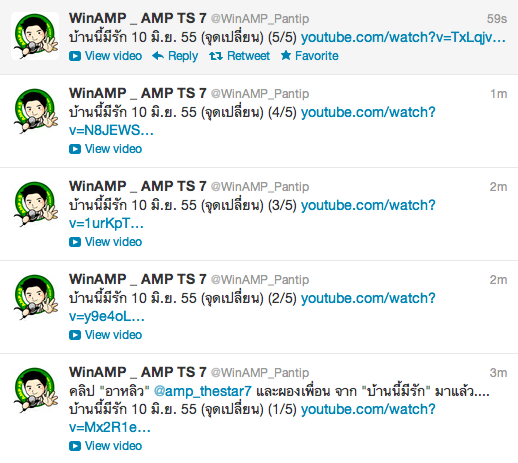Open the @amp_thestar7 mention
Image resolution: width=518 pixels, height=463 pixels.
tap(203, 391)
